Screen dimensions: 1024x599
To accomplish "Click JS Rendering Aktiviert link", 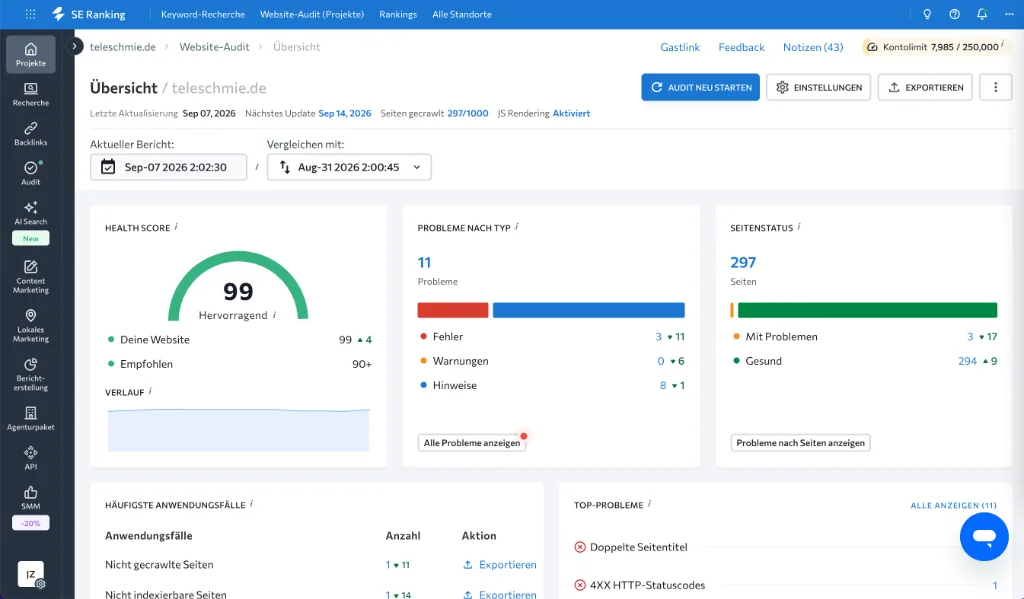I will (x=571, y=113).
